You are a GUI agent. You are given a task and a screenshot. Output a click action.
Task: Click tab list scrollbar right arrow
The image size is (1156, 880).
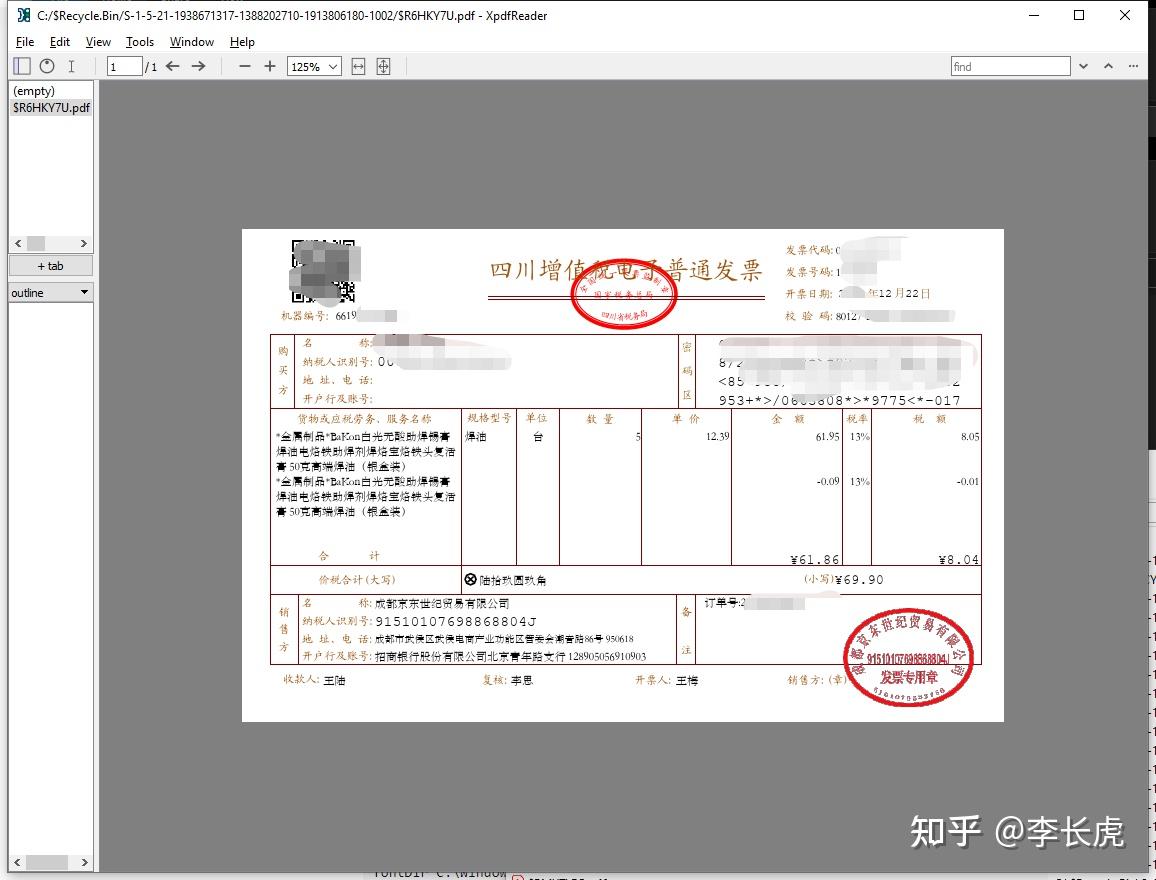click(83, 243)
